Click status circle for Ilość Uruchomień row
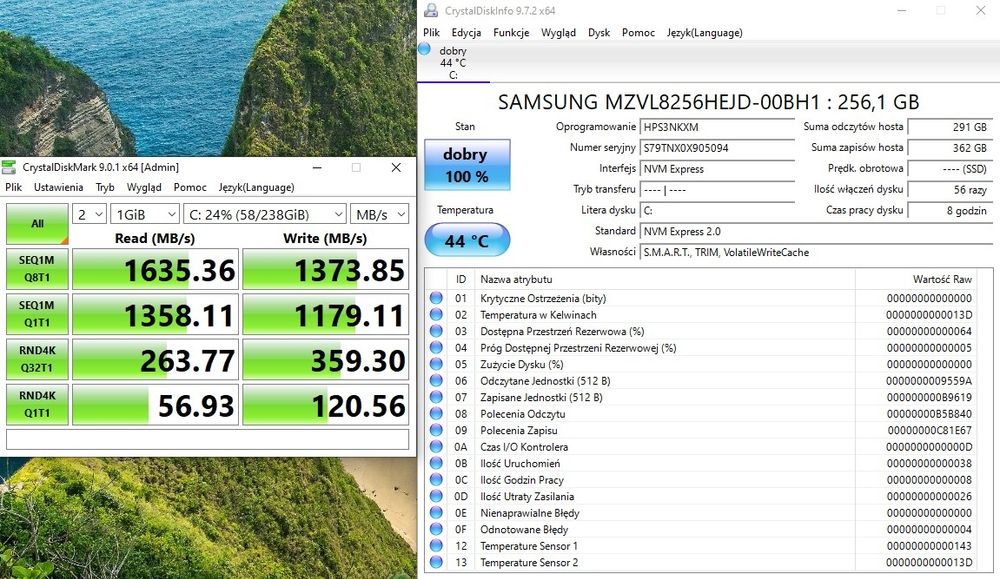 point(436,464)
